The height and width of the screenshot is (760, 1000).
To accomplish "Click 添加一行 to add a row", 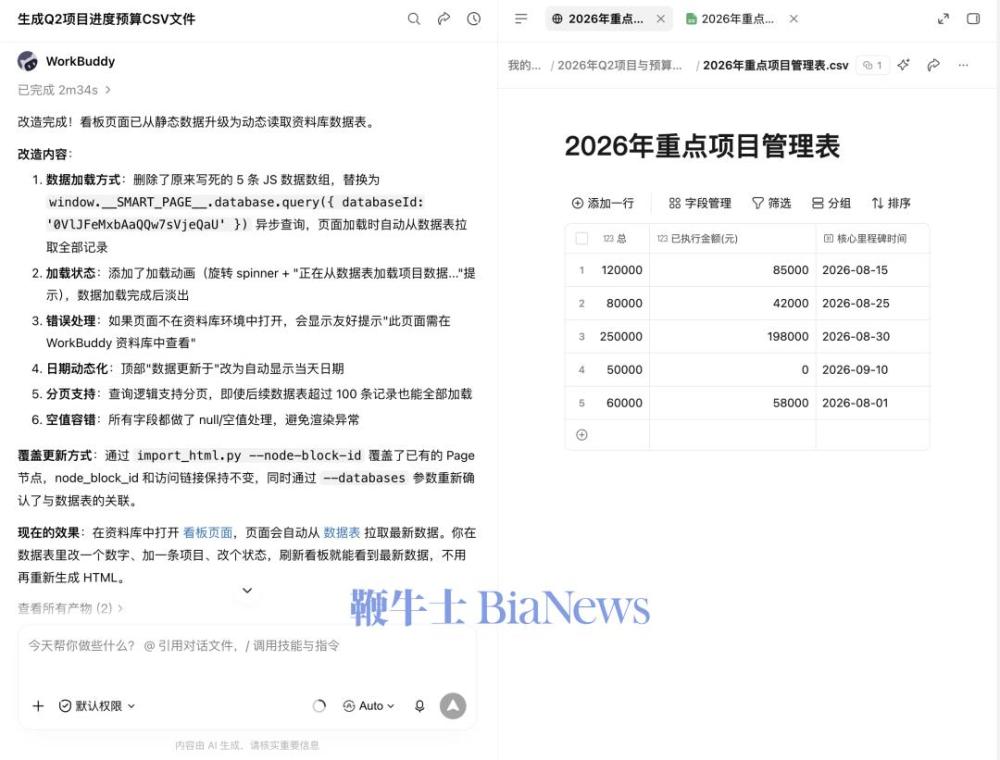I will (x=603, y=203).
